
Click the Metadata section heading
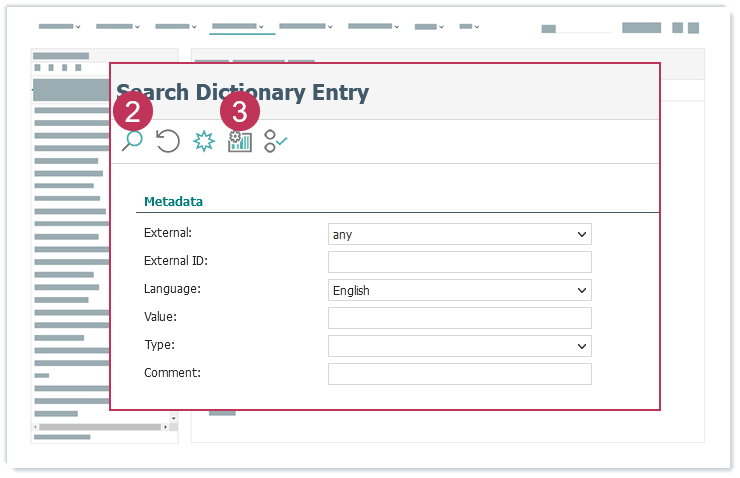pos(173,201)
